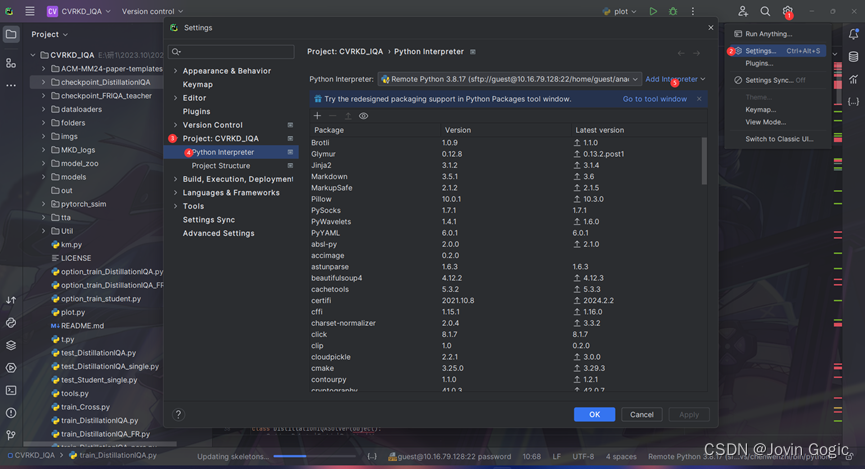
Task: Click the upgrade package arrow icon
Action: click(x=348, y=116)
